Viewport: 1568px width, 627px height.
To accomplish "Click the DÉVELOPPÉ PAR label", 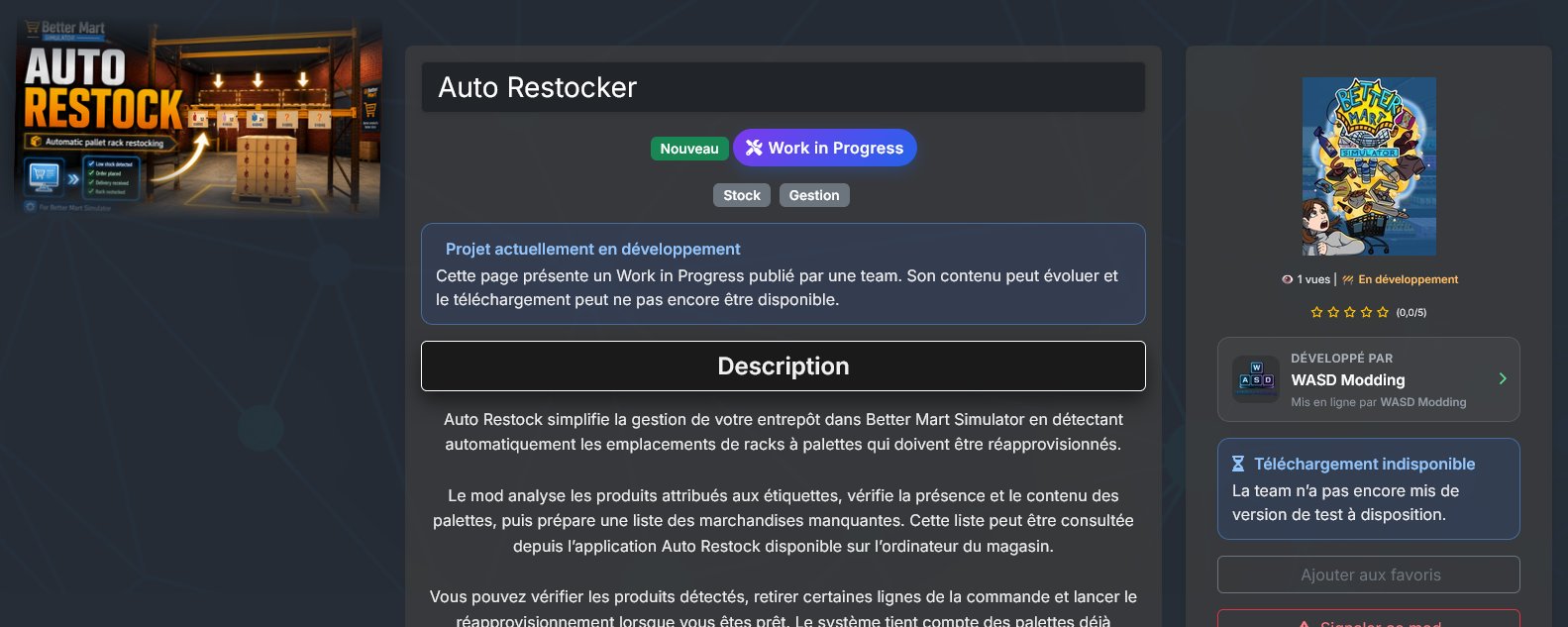I will tap(1341, 359).
